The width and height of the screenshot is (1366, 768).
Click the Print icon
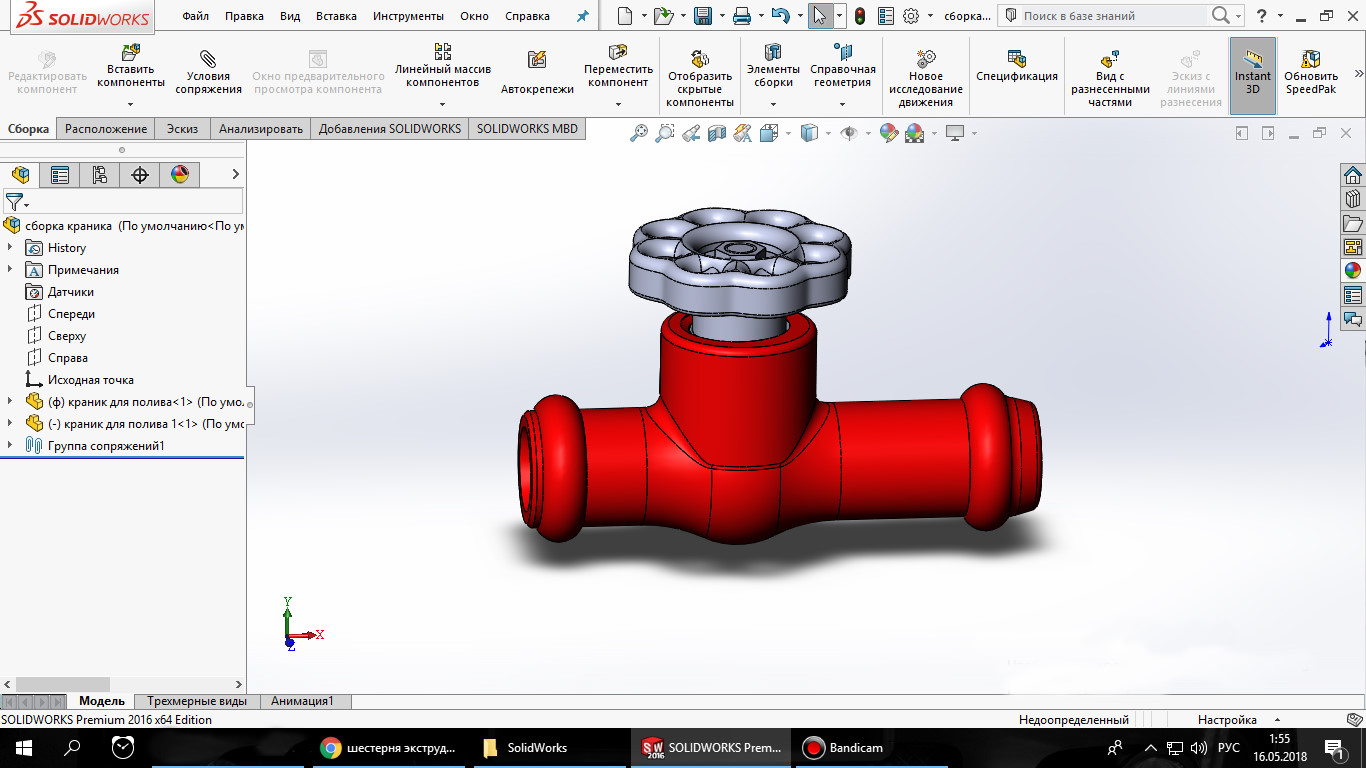[x=741, y=16]
